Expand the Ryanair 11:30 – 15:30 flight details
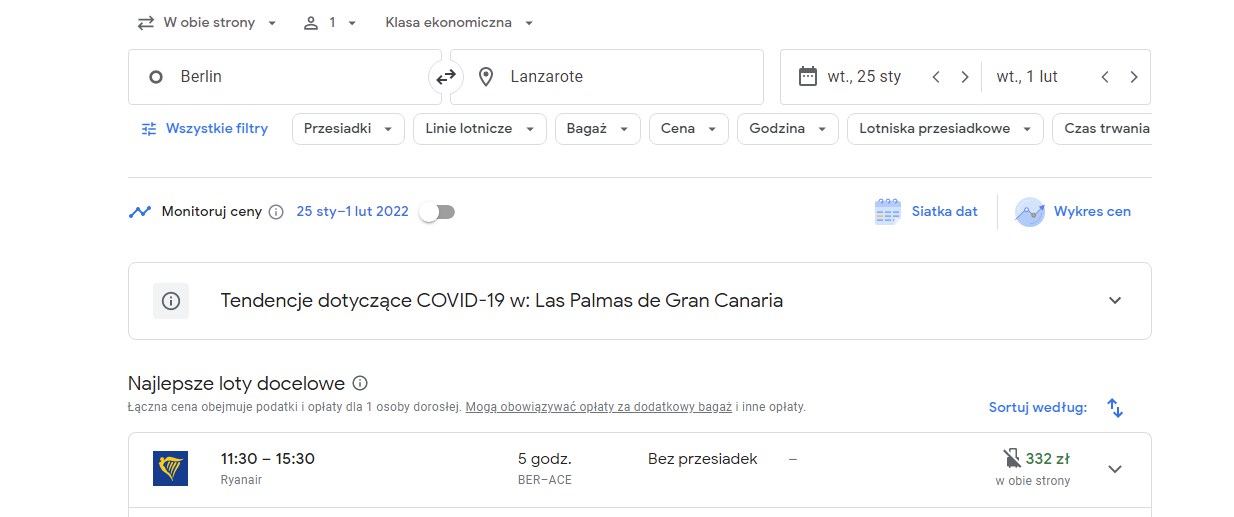Image resolution: width=1234 pixels, height=517 pixels. pos(1115,469)
